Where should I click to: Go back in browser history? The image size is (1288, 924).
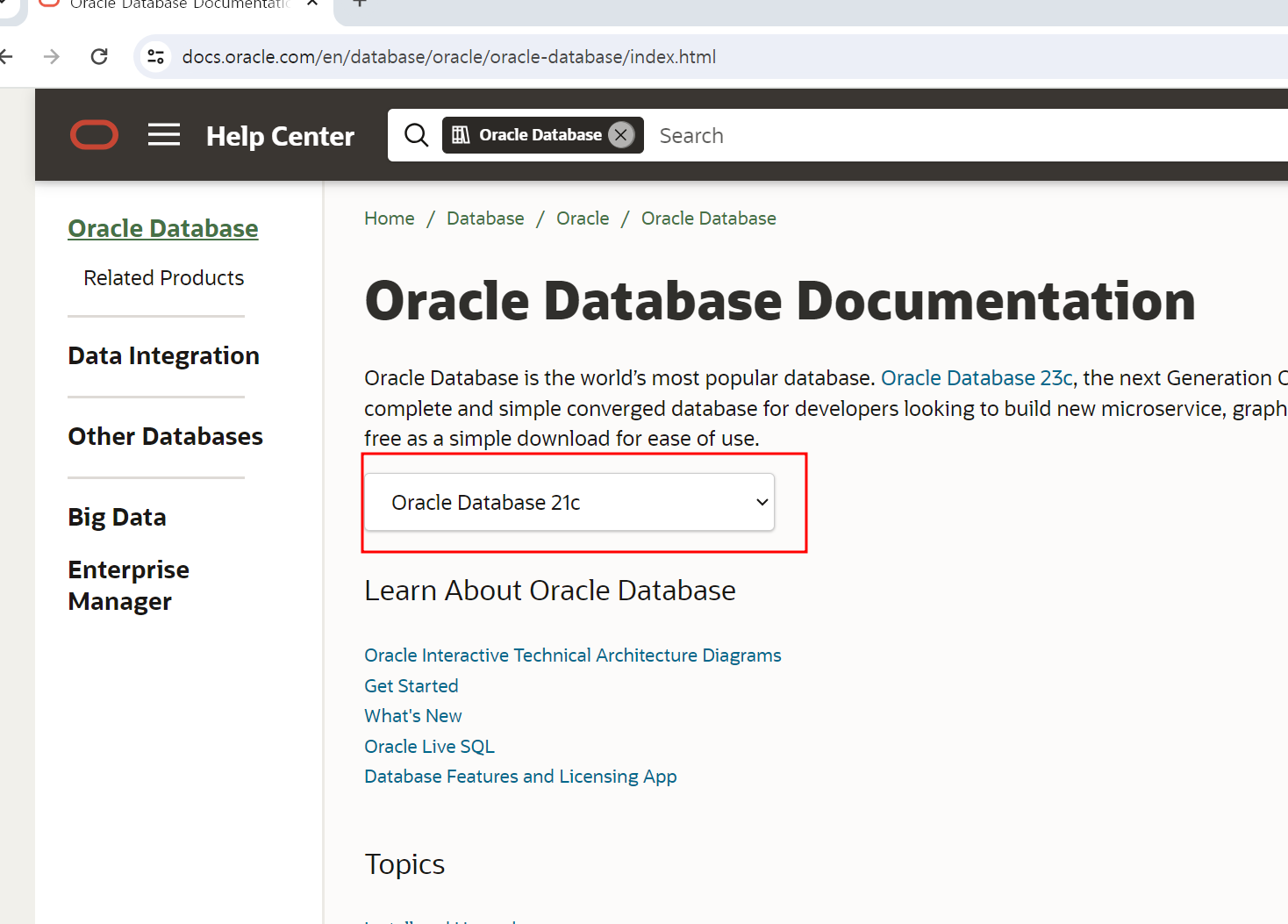coord(6,57)
